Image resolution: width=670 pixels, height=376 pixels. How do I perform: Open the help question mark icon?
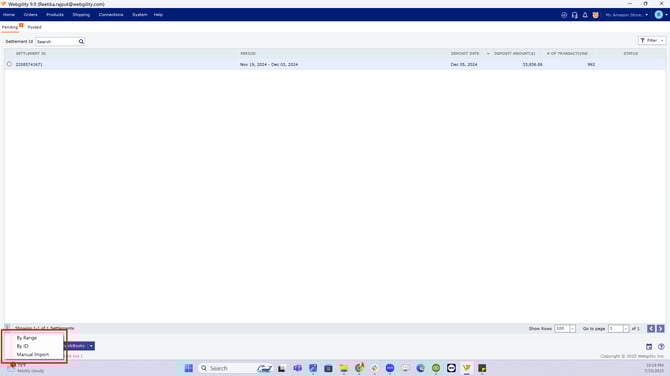(x=661, y=347)
